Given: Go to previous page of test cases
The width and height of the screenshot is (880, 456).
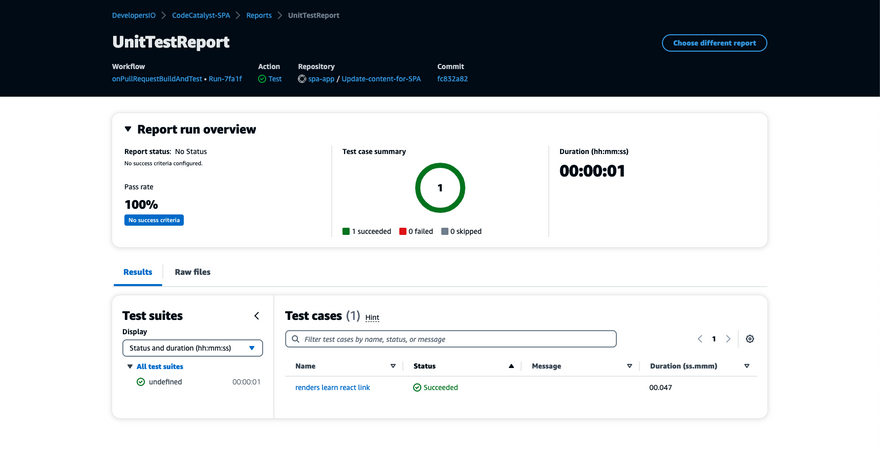Looking at the screenshot, I should click(x=700, y=339).
